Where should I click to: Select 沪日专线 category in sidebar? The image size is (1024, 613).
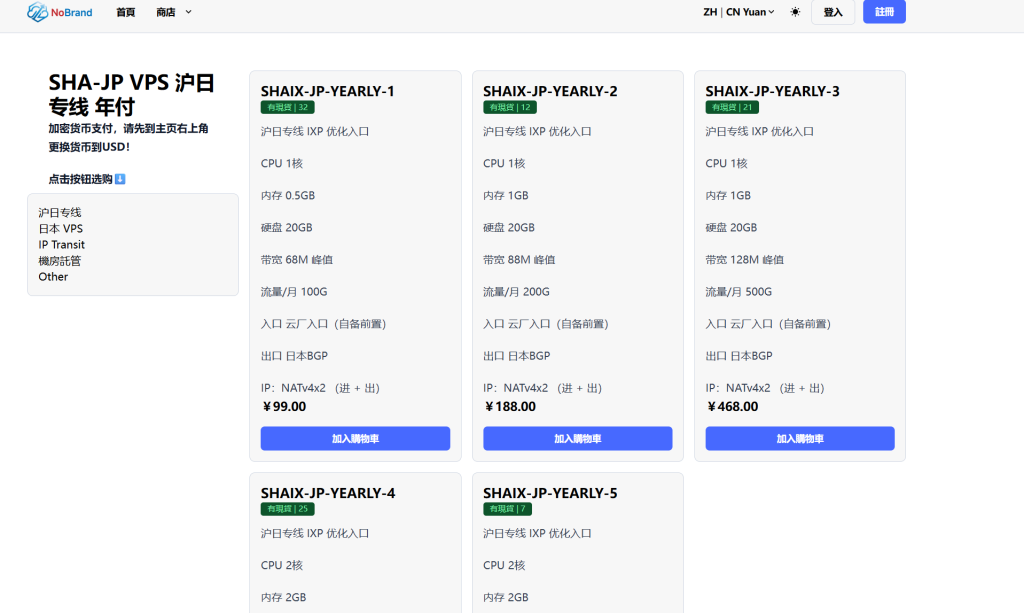point(60,213)
